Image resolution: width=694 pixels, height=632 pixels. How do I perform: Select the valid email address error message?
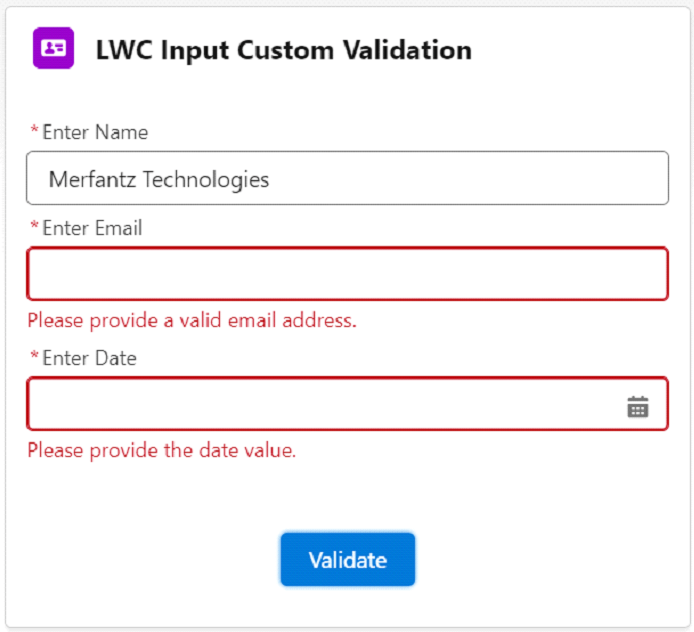[192, 320]
